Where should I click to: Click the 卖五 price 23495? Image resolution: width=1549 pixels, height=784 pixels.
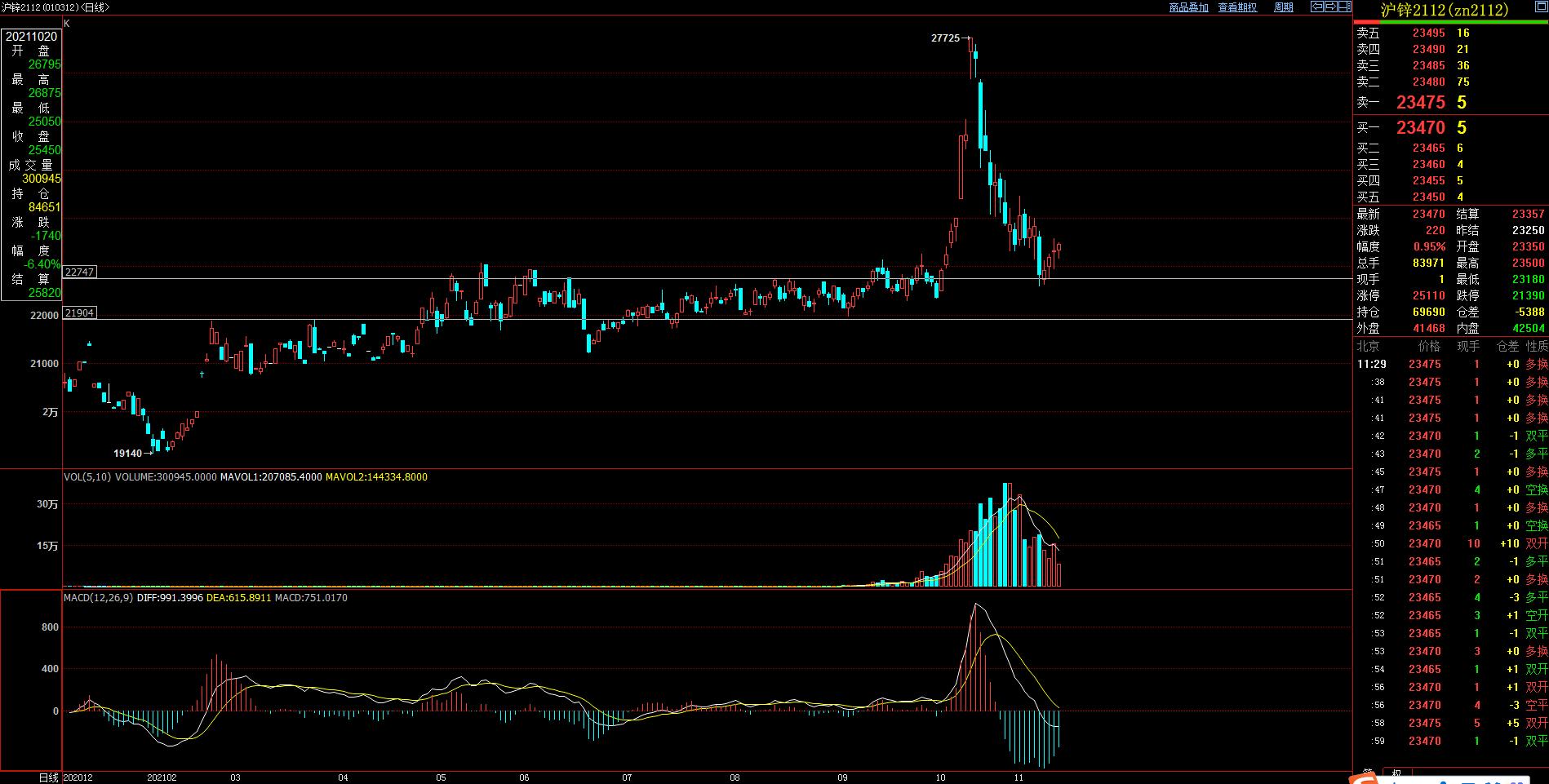[1429, 33]
